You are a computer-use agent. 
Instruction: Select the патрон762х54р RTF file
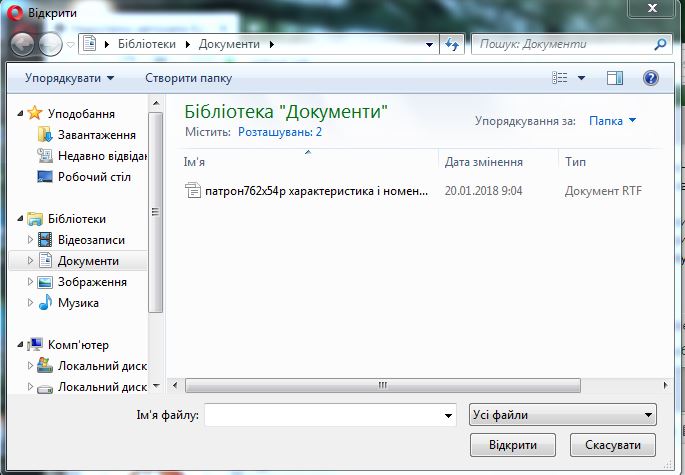click(x=316, y=191)
